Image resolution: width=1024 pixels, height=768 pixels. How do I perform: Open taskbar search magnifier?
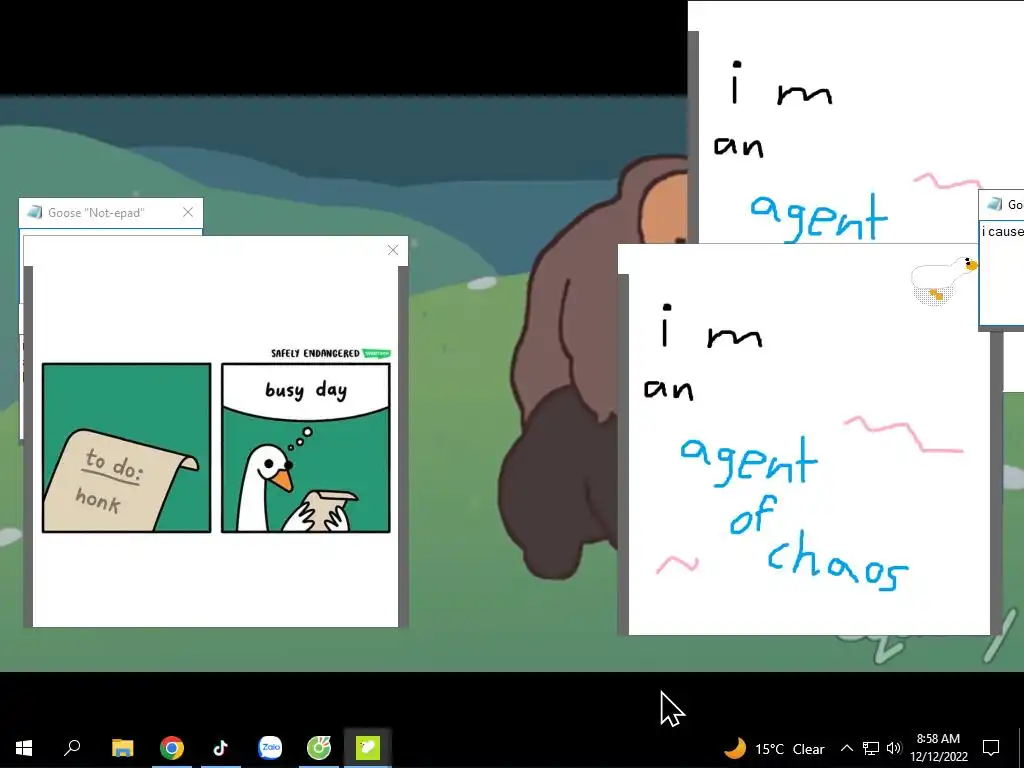point(72,748)
